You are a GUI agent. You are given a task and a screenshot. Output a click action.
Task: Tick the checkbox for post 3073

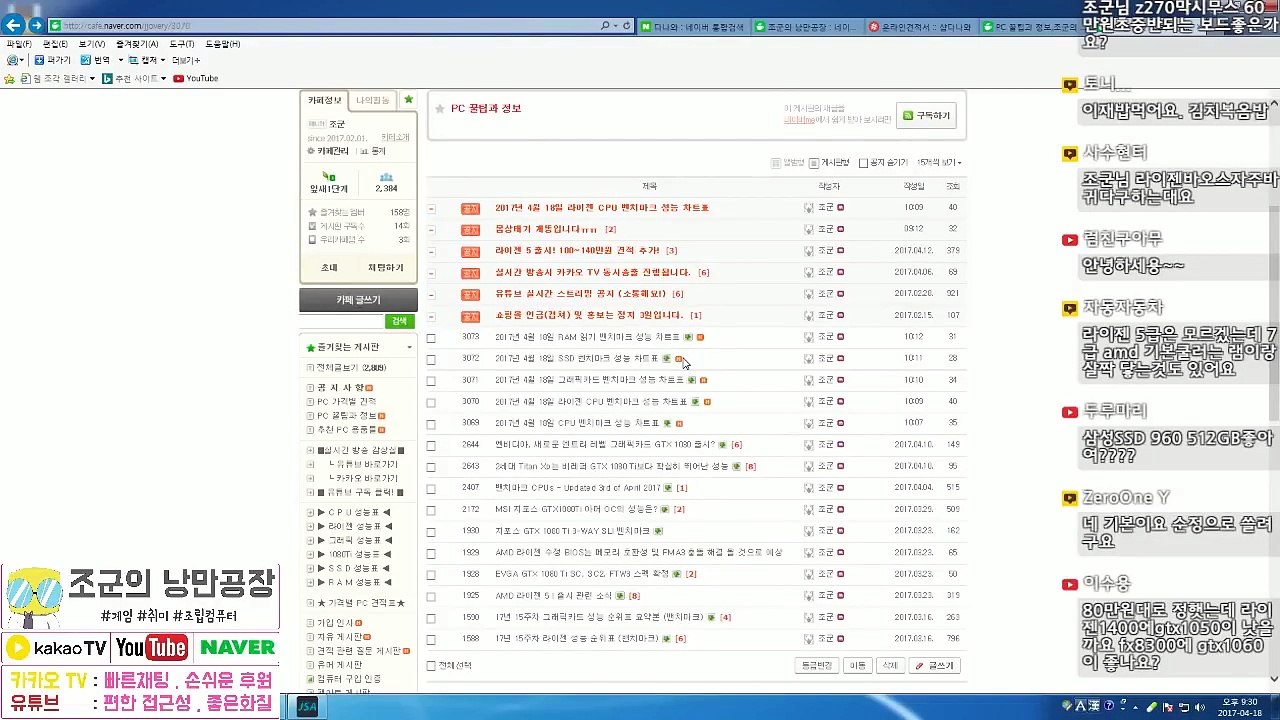(431, 338)
